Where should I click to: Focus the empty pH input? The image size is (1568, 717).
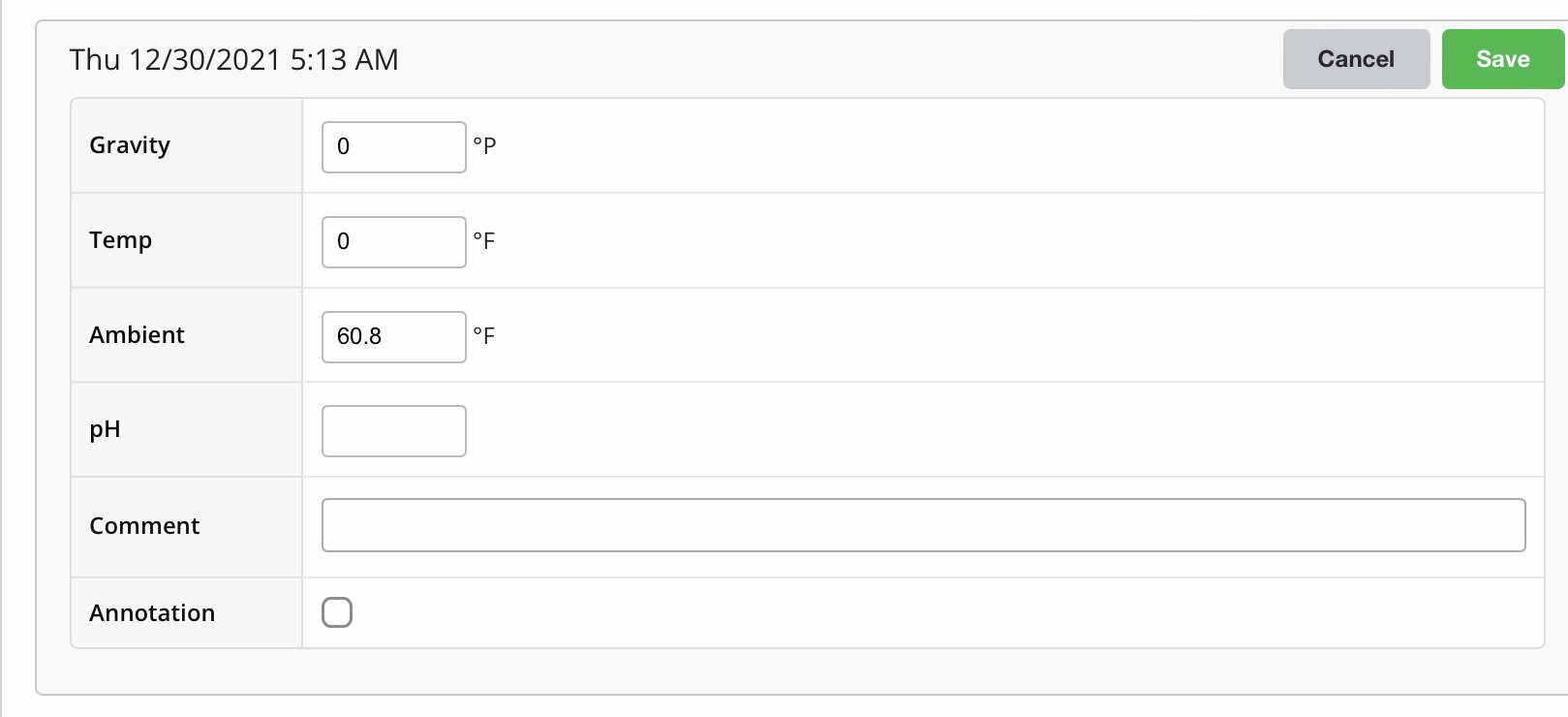(x=393, y=431)
